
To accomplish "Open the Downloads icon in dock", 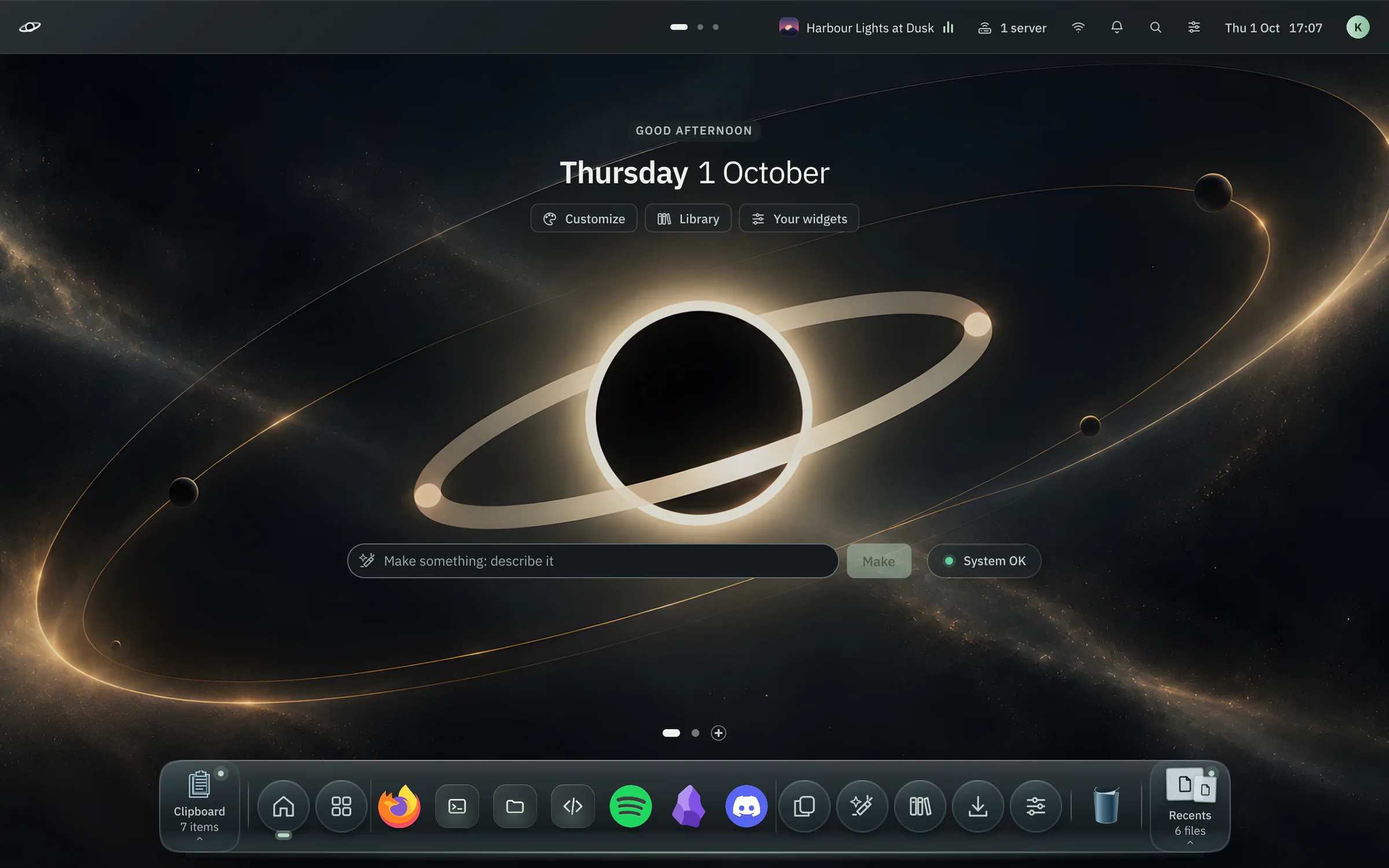I will (x=978, y=806).
